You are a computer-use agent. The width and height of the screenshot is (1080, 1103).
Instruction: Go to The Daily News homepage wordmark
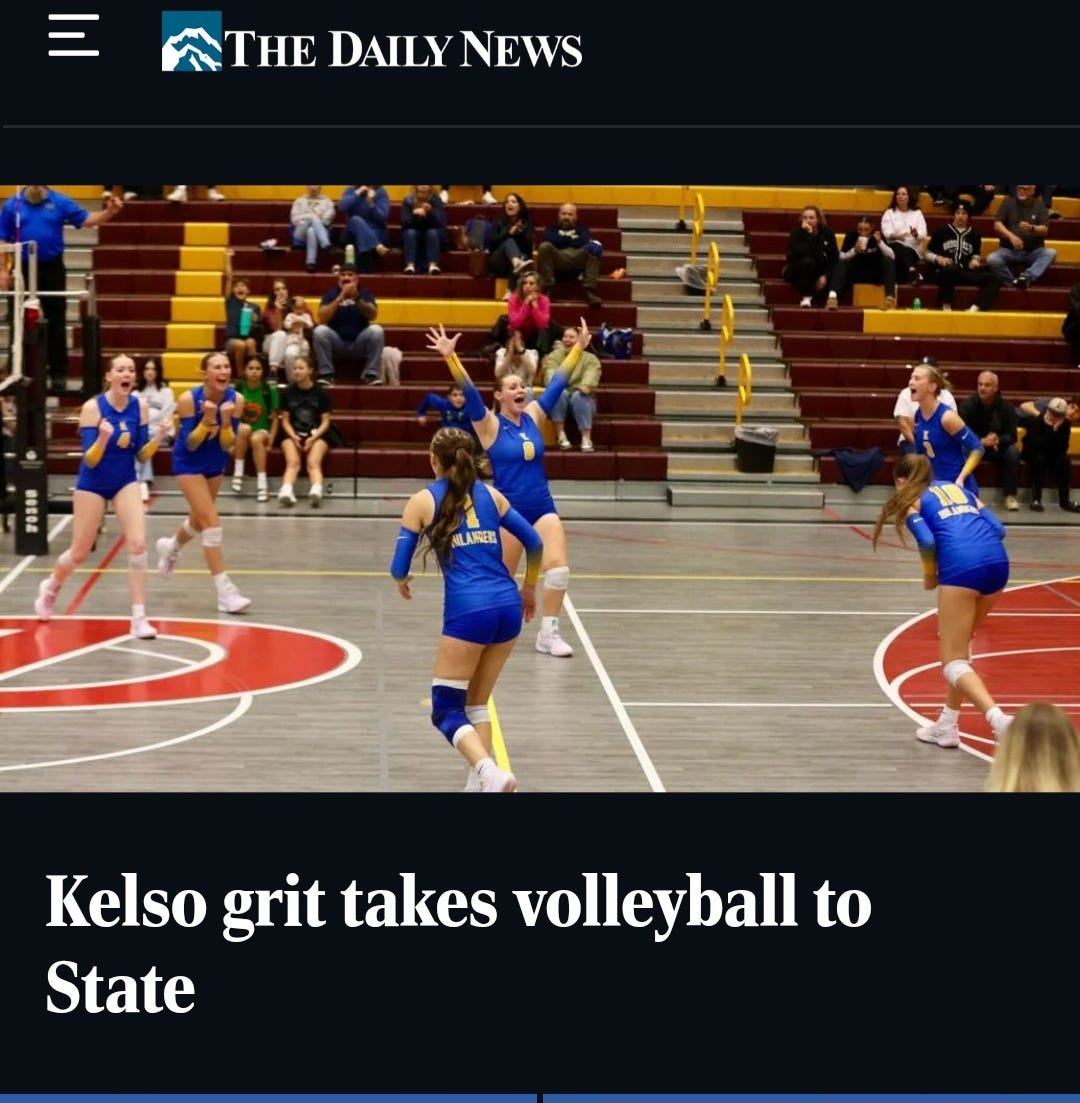pyautogui.click(x=403, y=49)
